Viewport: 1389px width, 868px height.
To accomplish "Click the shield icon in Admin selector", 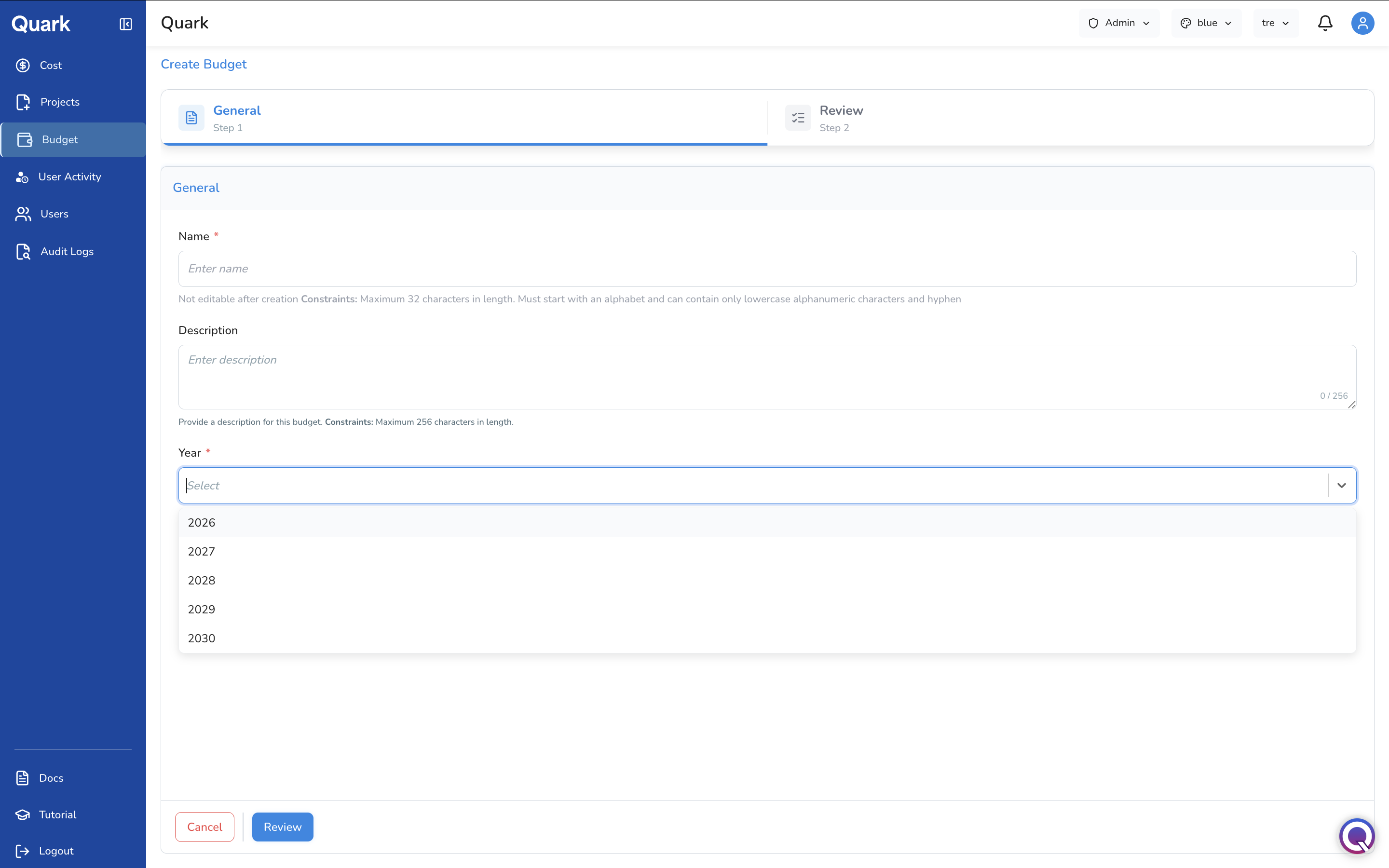I will [x=1093, y=23].
